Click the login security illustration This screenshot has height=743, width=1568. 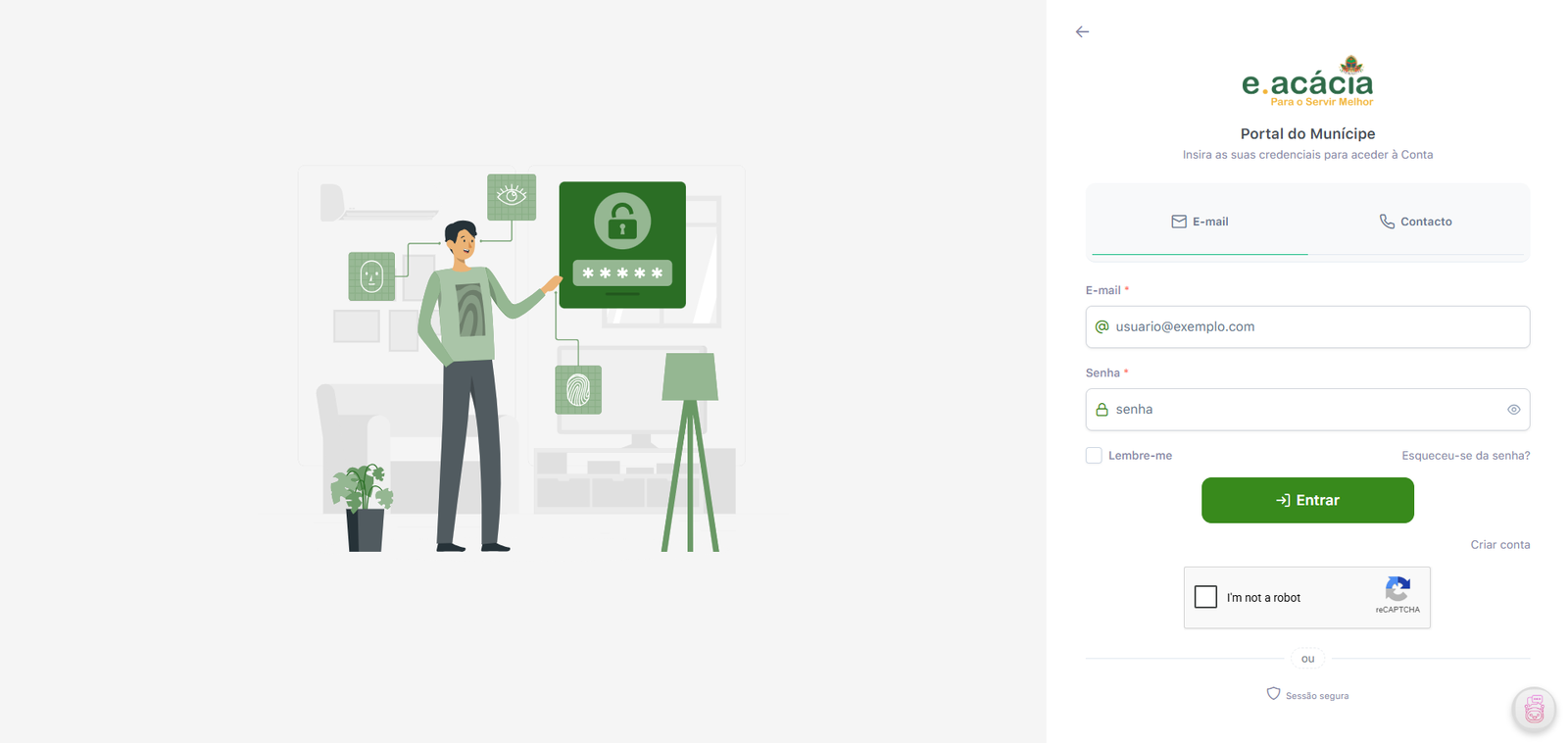pyautogui.click(x=521, y=361)
